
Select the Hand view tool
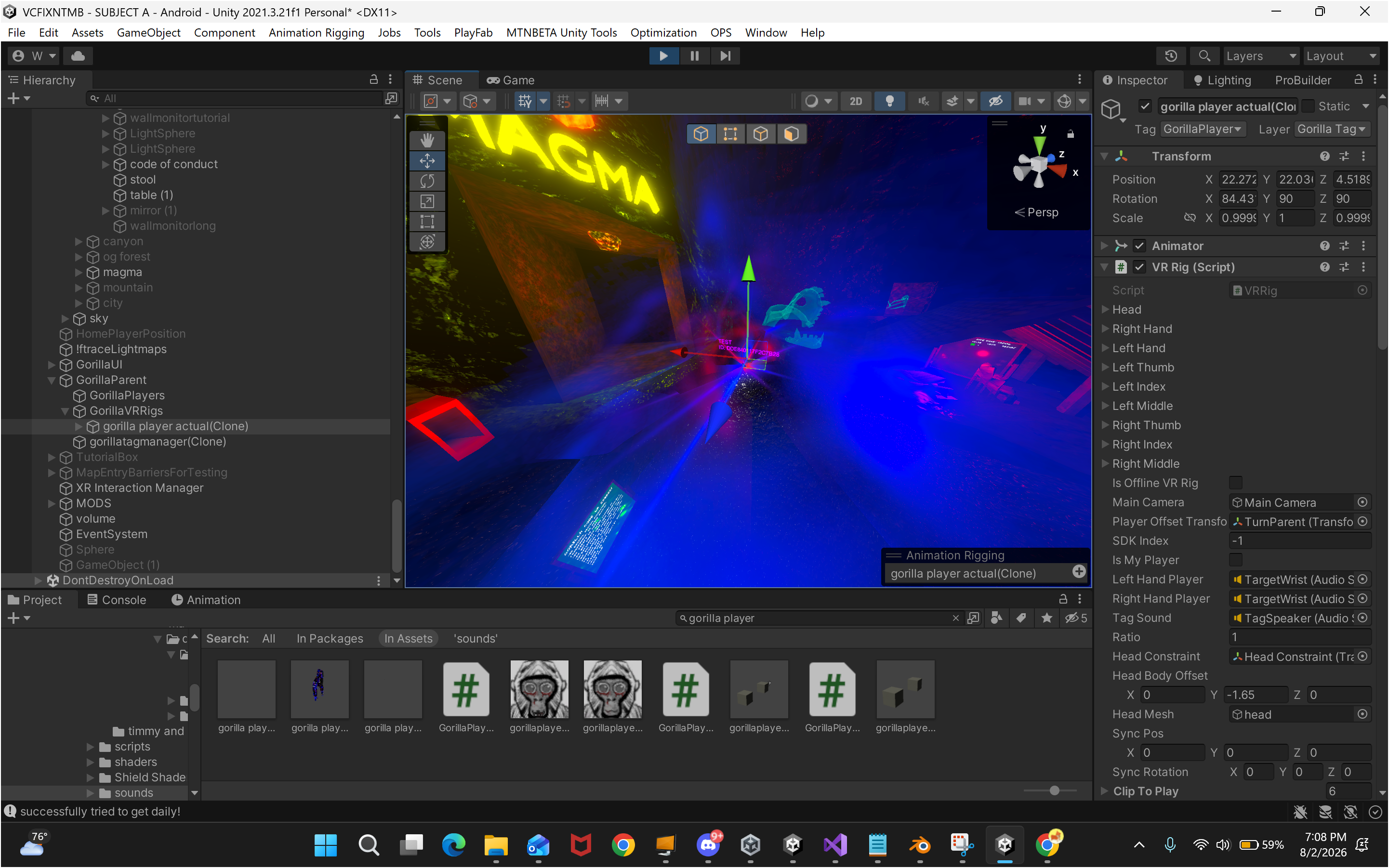click(427, 140)
